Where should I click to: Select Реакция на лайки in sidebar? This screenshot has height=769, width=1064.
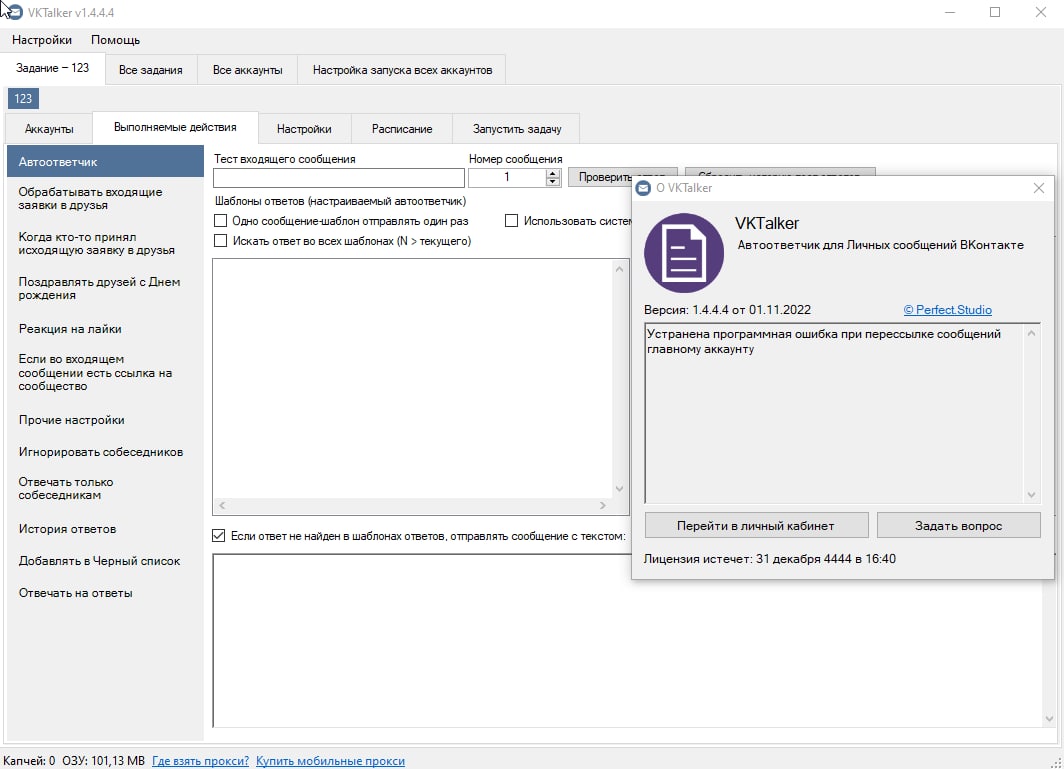coord(70,329)
